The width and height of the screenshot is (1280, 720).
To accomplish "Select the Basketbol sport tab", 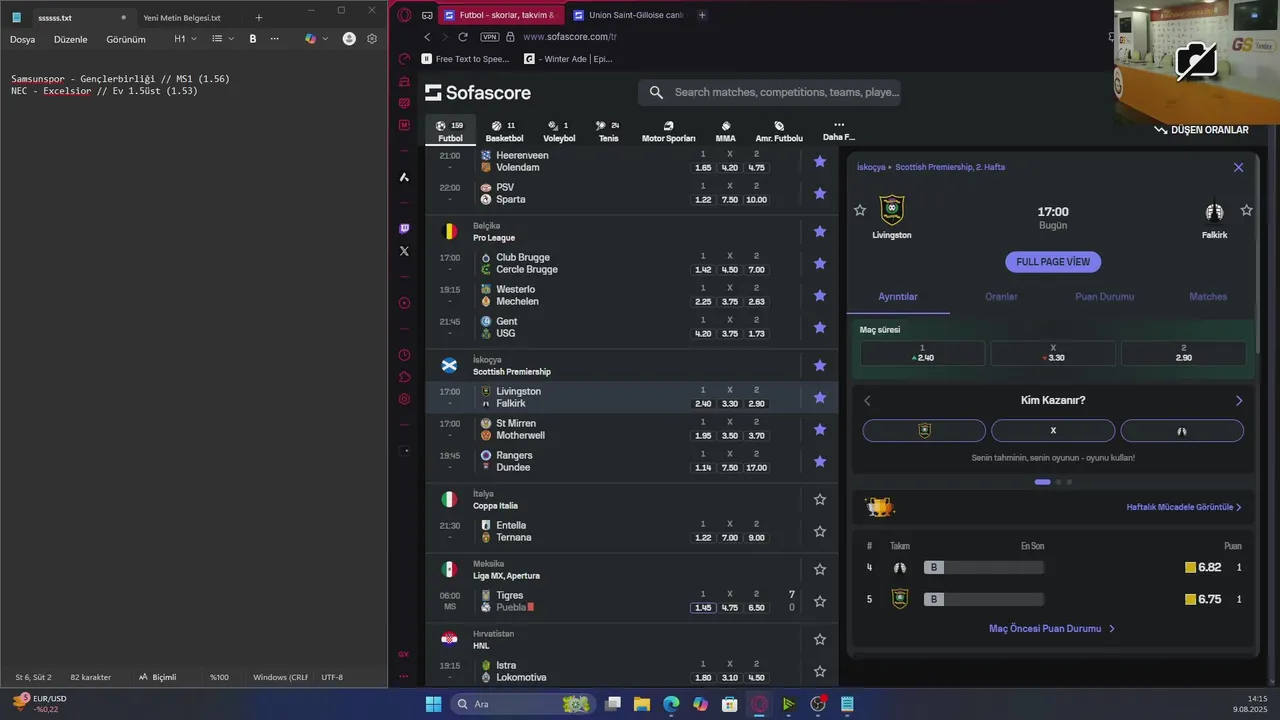I will (x=504, y=131).
